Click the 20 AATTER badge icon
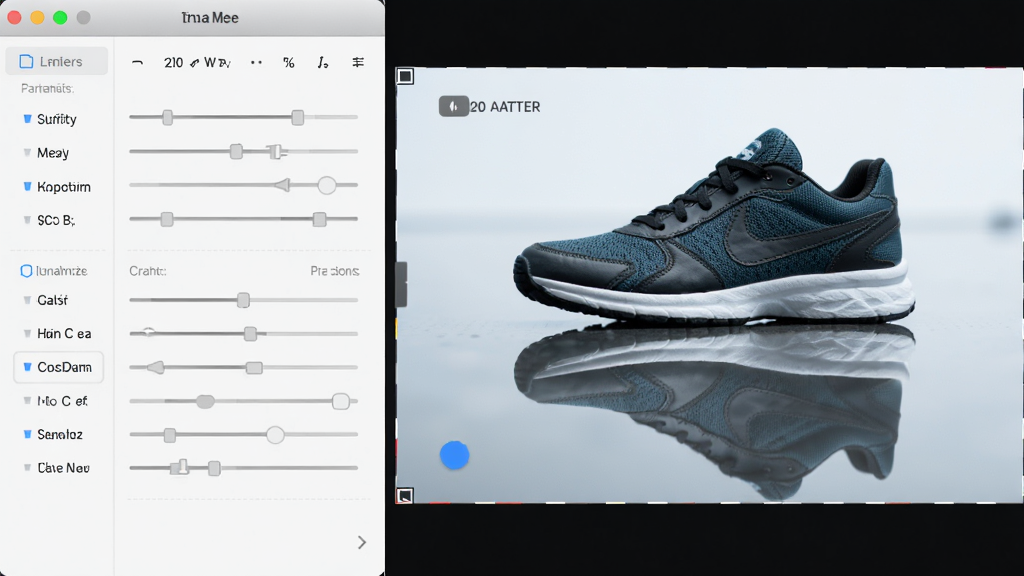Image resolution: width=1024 pixels, height=576 pixels. 454,106
